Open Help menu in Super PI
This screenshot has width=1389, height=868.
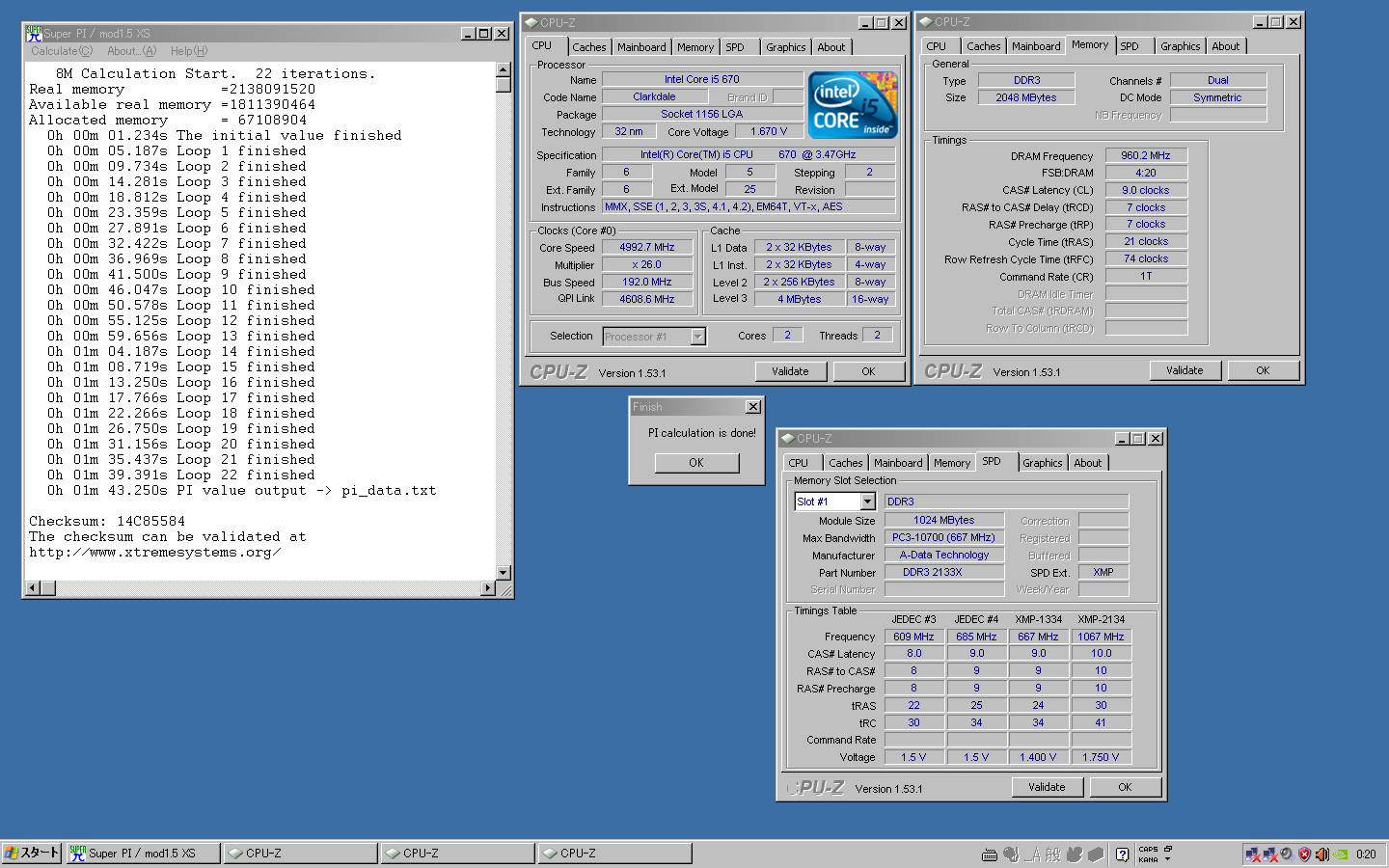click(189, 51)
